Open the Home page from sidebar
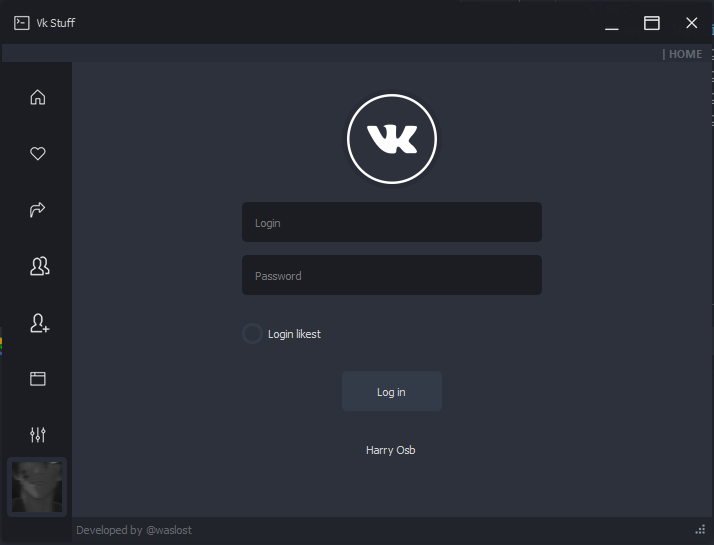Image resolution: width=714 pixels, height=545 pixels. tap(38, 97)
